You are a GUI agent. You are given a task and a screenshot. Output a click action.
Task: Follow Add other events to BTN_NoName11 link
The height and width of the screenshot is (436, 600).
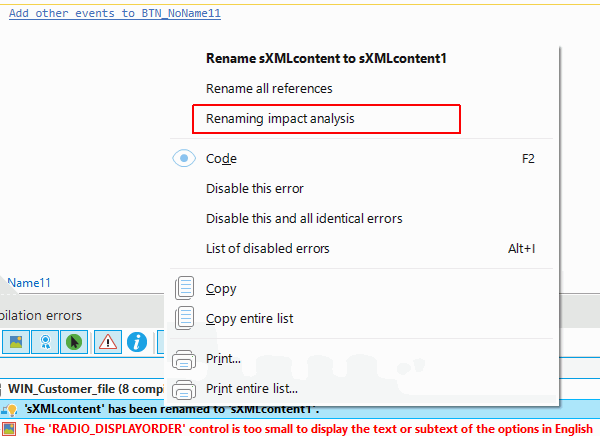point(115,13)
